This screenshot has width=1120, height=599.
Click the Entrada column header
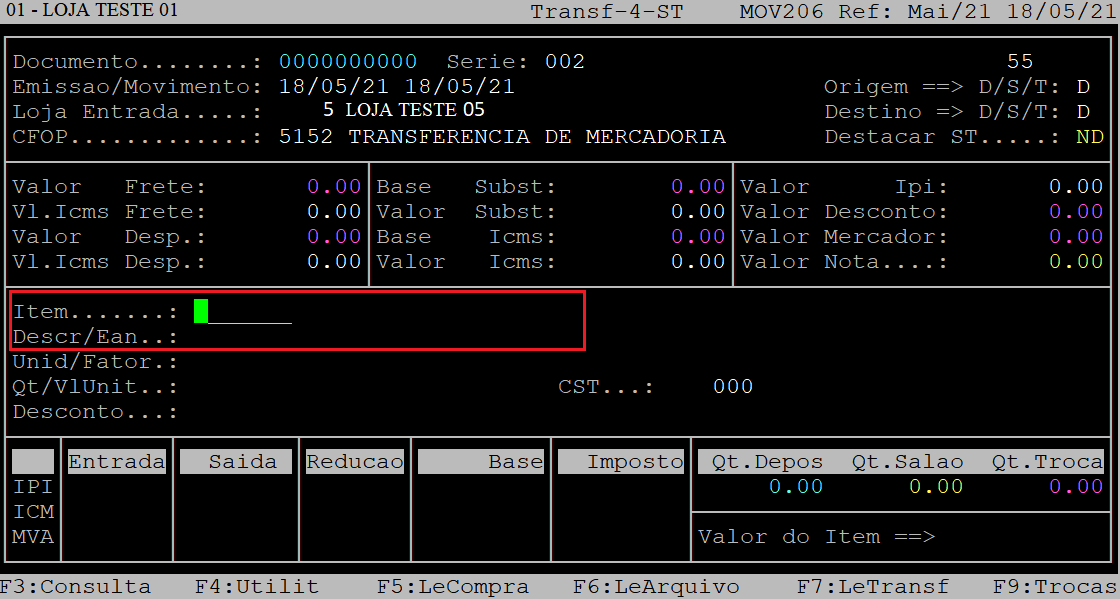pos(117,462)
